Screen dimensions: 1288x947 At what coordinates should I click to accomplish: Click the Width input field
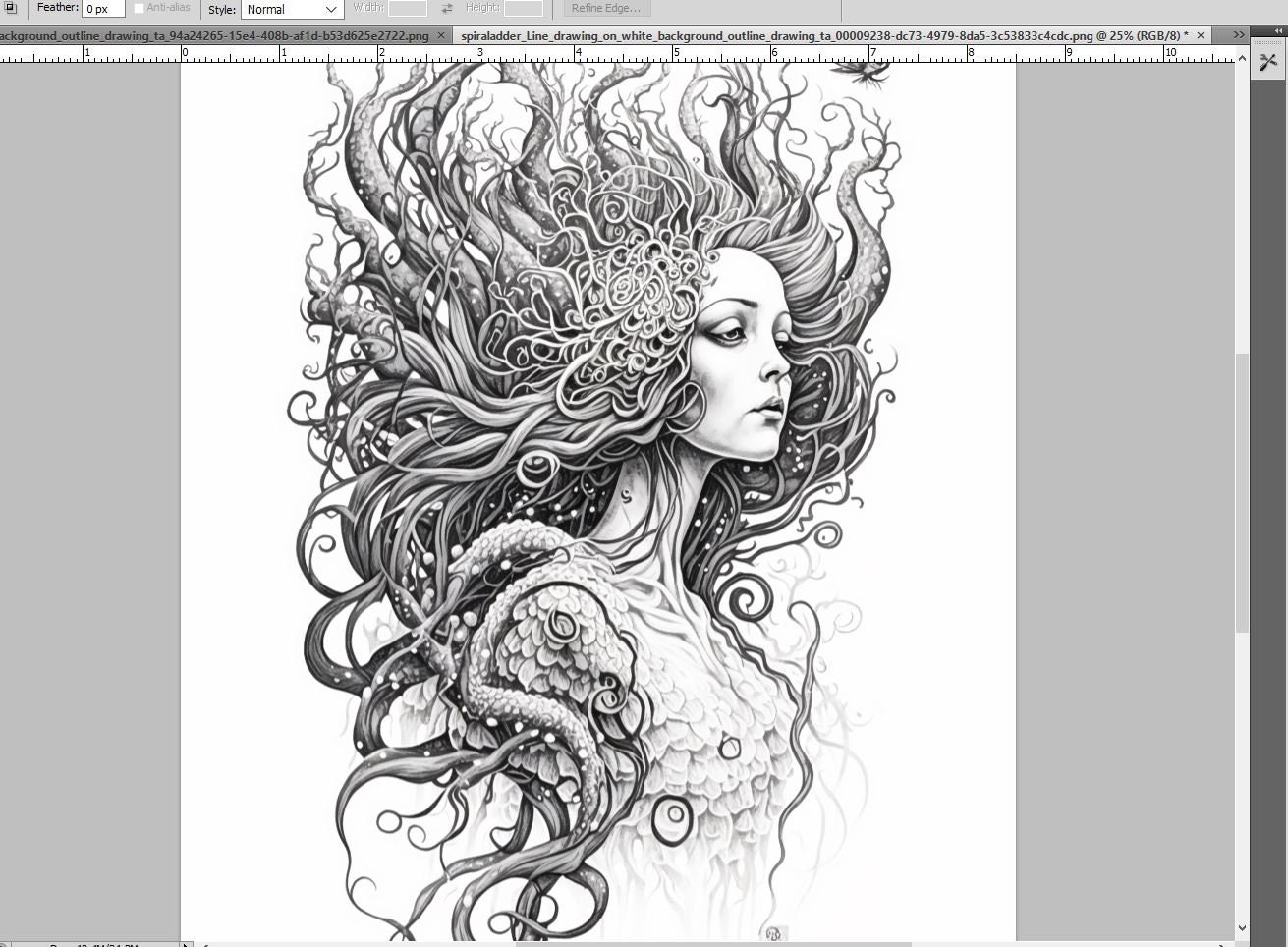(408, 8)
